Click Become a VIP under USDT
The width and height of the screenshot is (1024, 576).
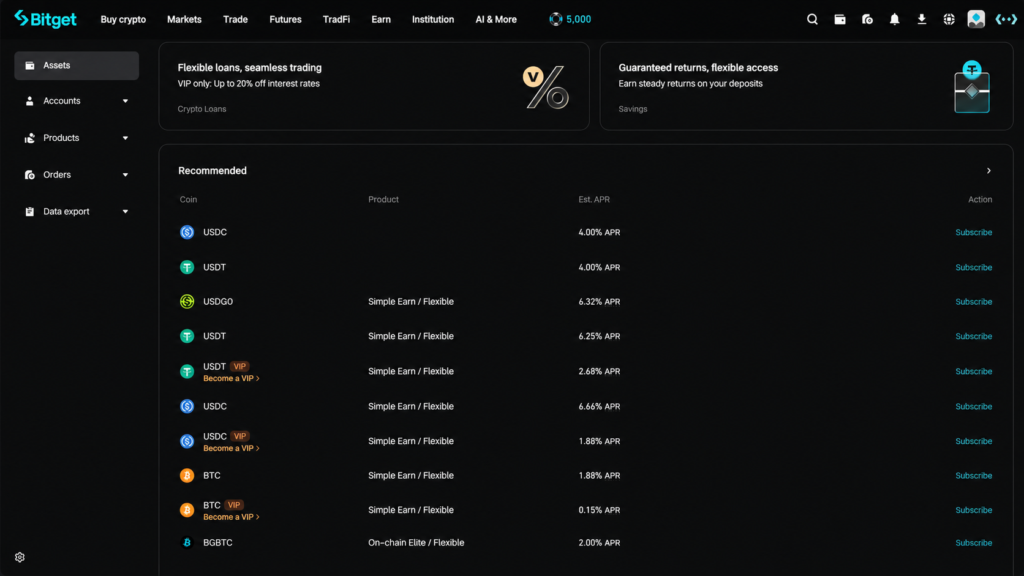(231, 379)
